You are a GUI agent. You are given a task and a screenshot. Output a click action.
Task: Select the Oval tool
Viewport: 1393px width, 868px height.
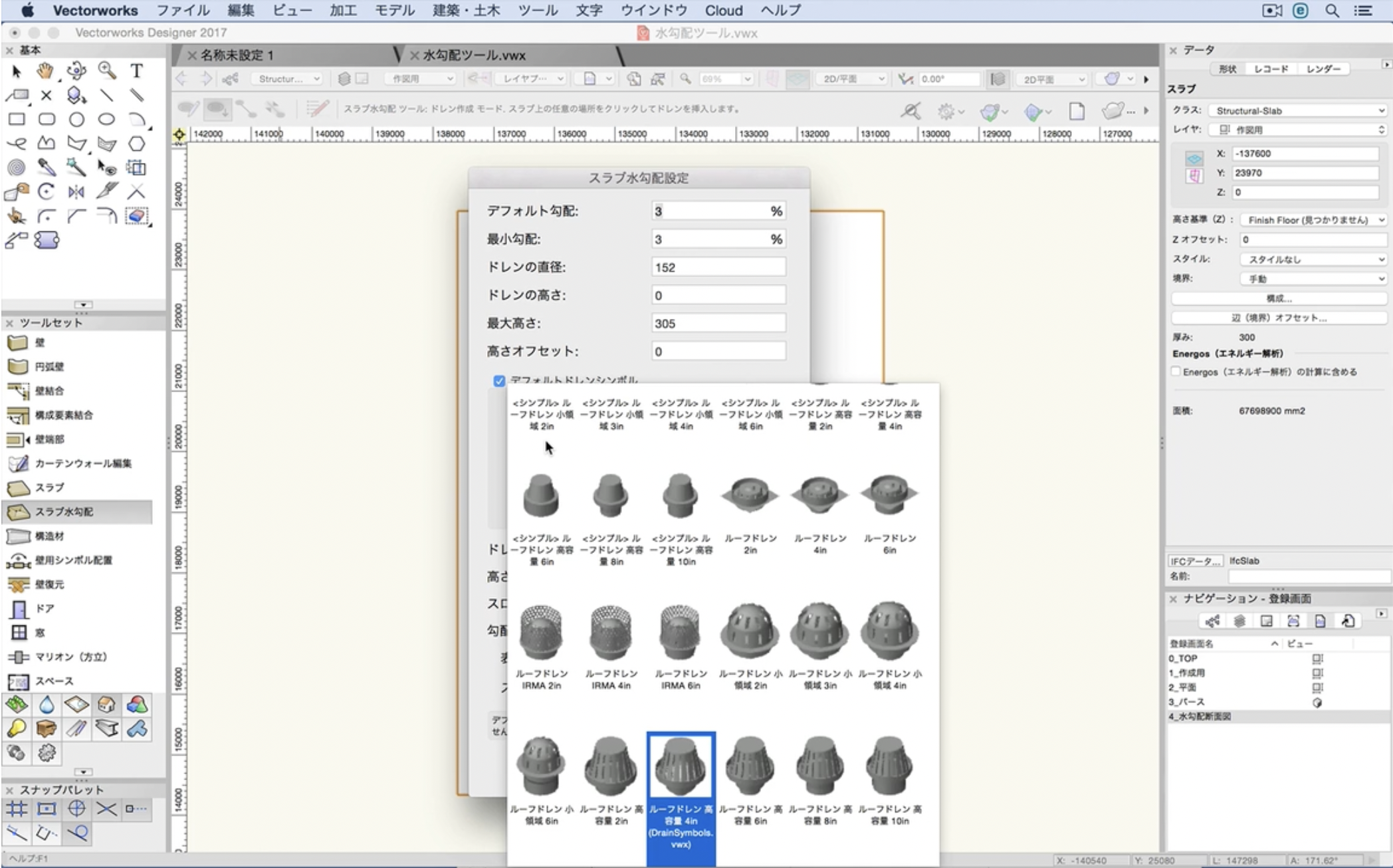tap(106, 120)
